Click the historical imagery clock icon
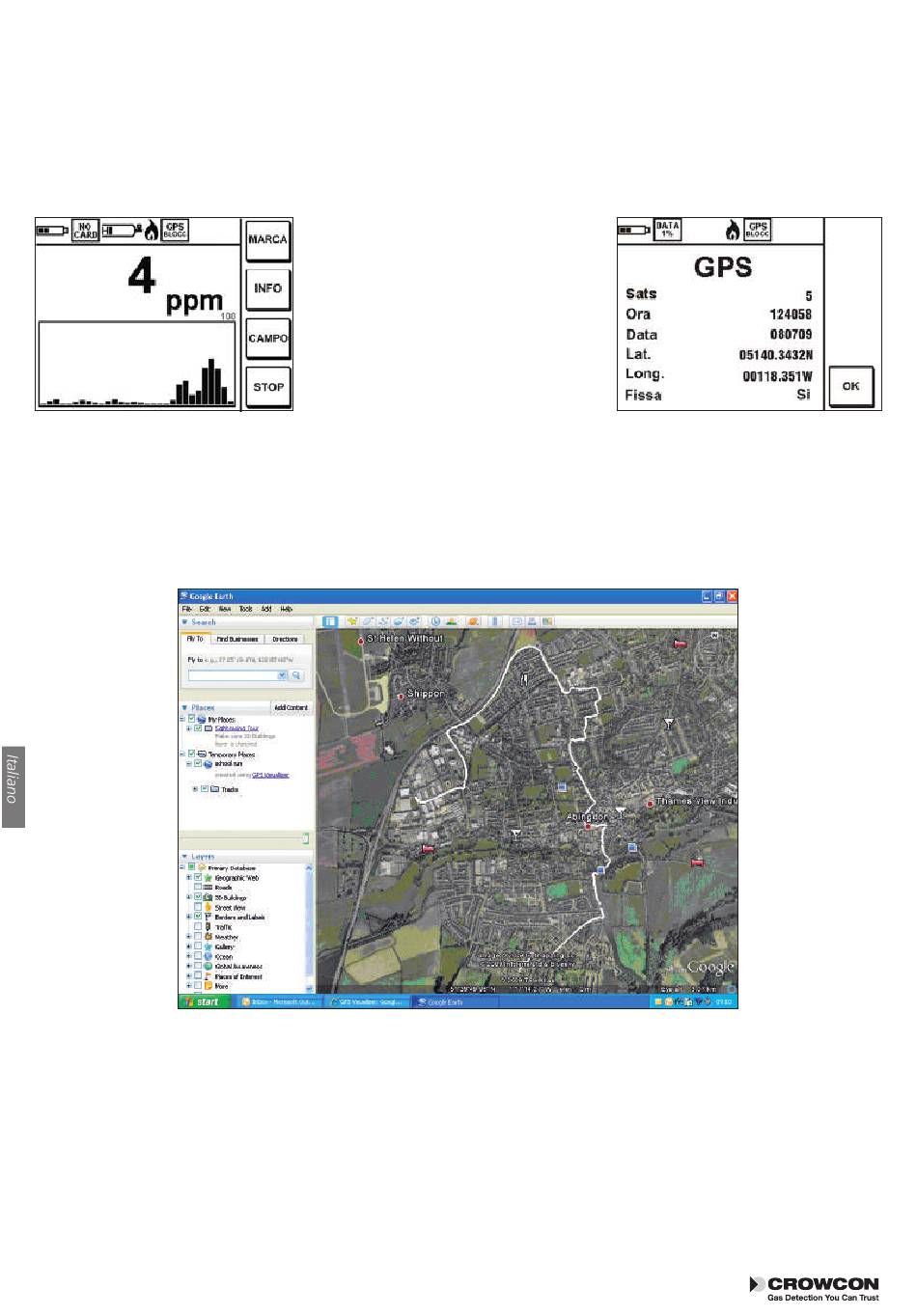The image size is (917, 1316). pyautogui.click(x=436, y=622)
